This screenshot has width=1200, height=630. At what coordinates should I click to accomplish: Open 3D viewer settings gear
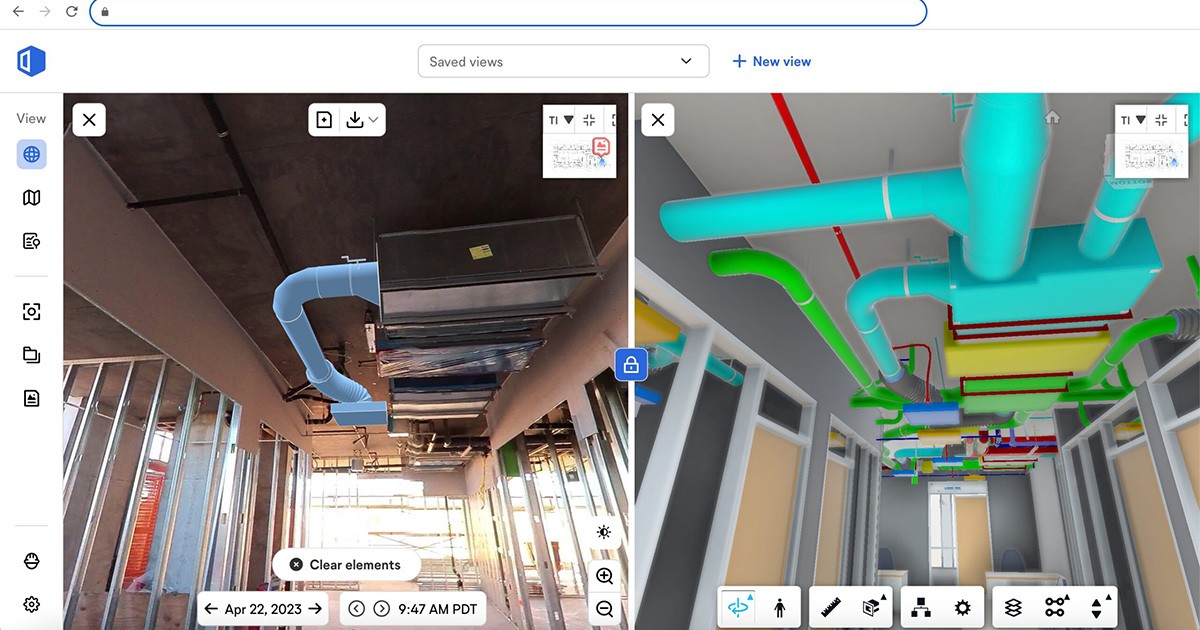(x=962, y=607)
